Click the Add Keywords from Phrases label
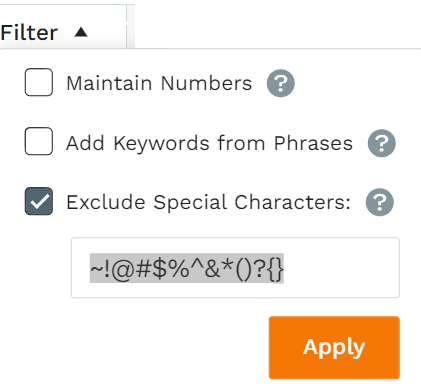This screenshot has width=421, height=389. point(209,144)
